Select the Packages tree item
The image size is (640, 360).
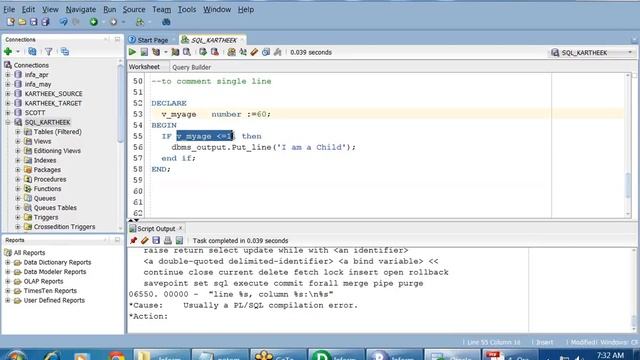pos(47,170)
